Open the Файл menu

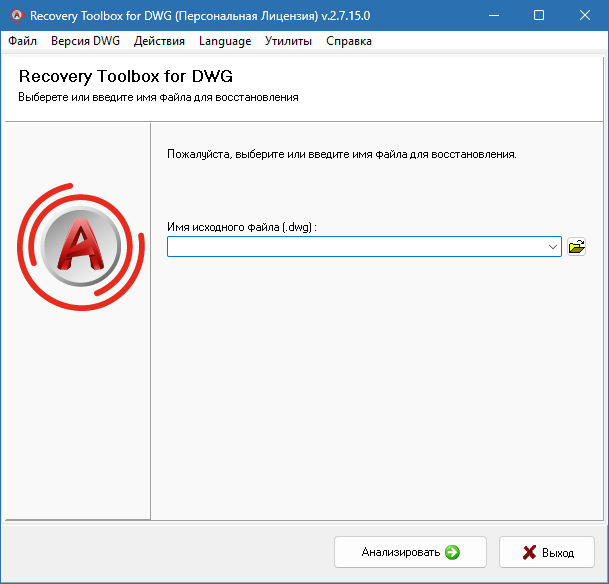tap(23, 41)
